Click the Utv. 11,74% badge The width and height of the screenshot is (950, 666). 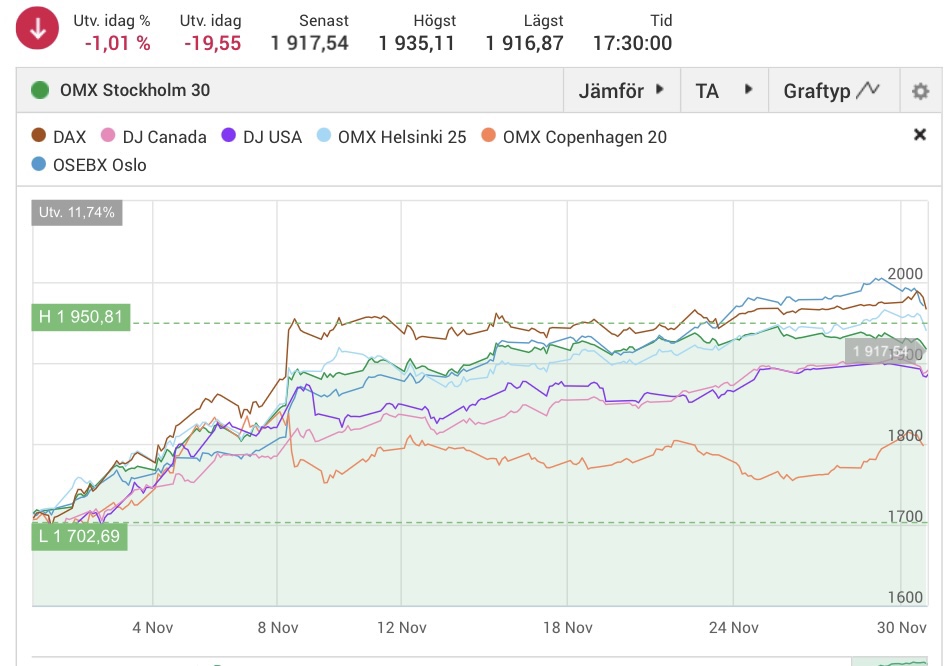(77, 212)
